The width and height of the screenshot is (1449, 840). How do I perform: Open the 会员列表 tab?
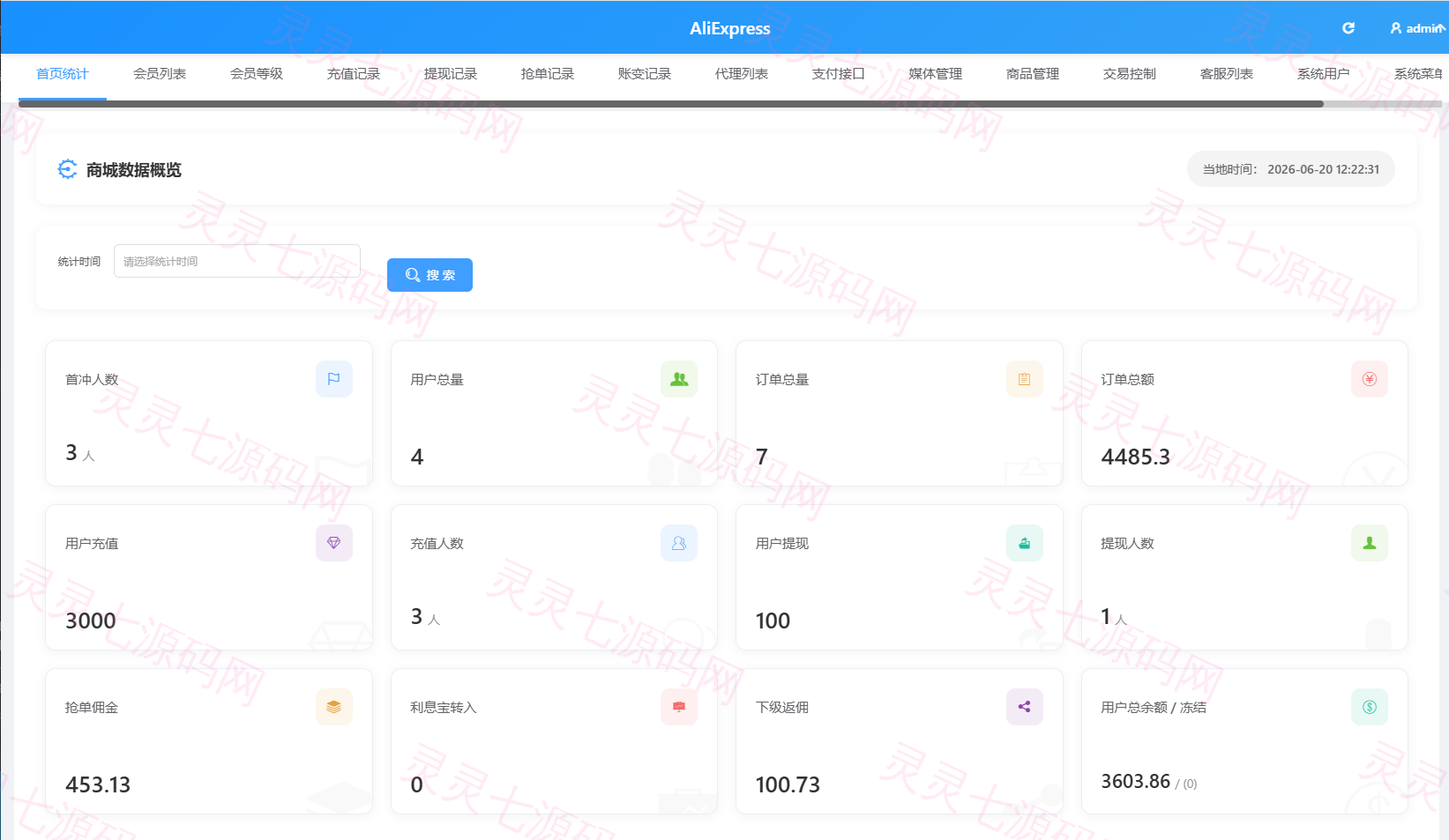[160, 74]
